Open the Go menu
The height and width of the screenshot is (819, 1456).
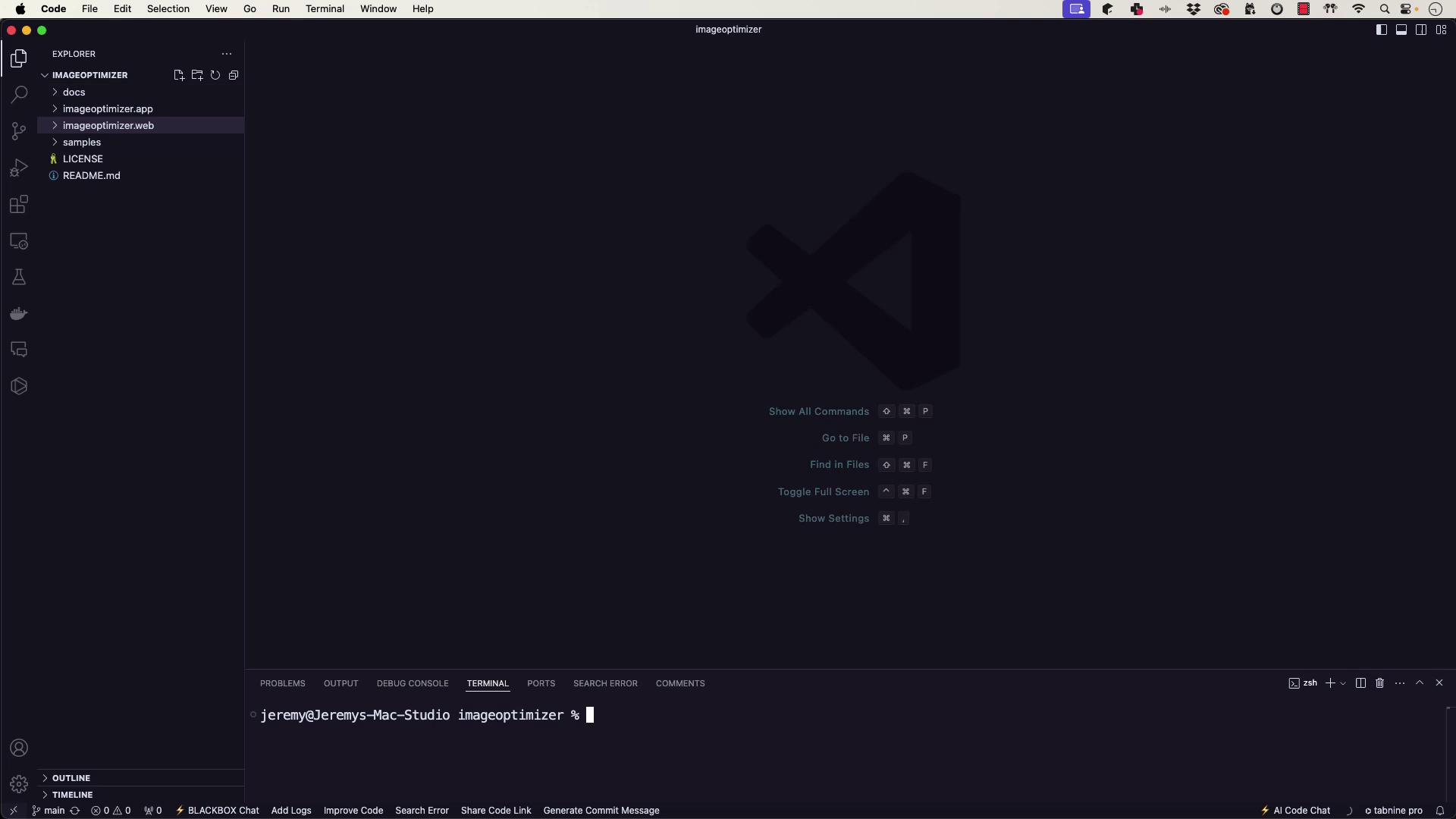[249, 9]
